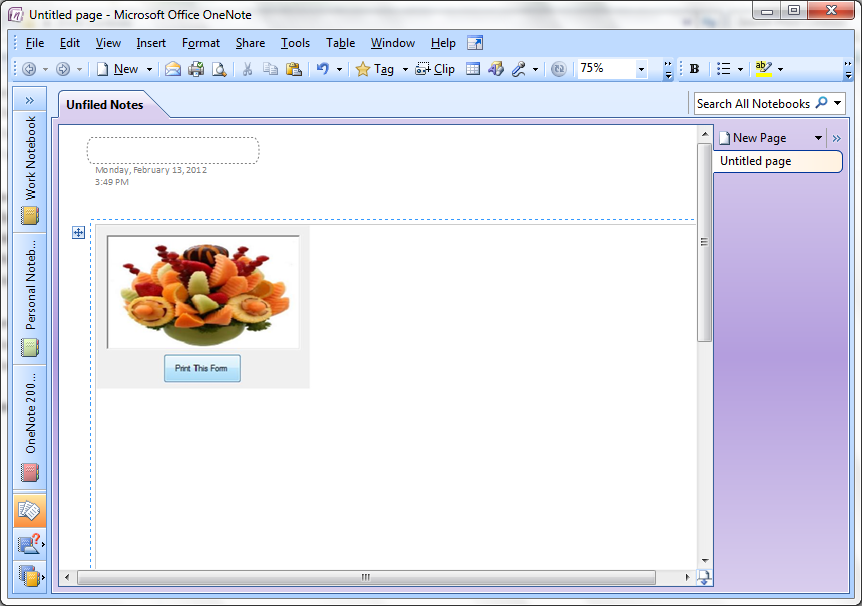Screen dimensions: 862x606
Task: Open the Table menu
Action: (x=340, y=43)
